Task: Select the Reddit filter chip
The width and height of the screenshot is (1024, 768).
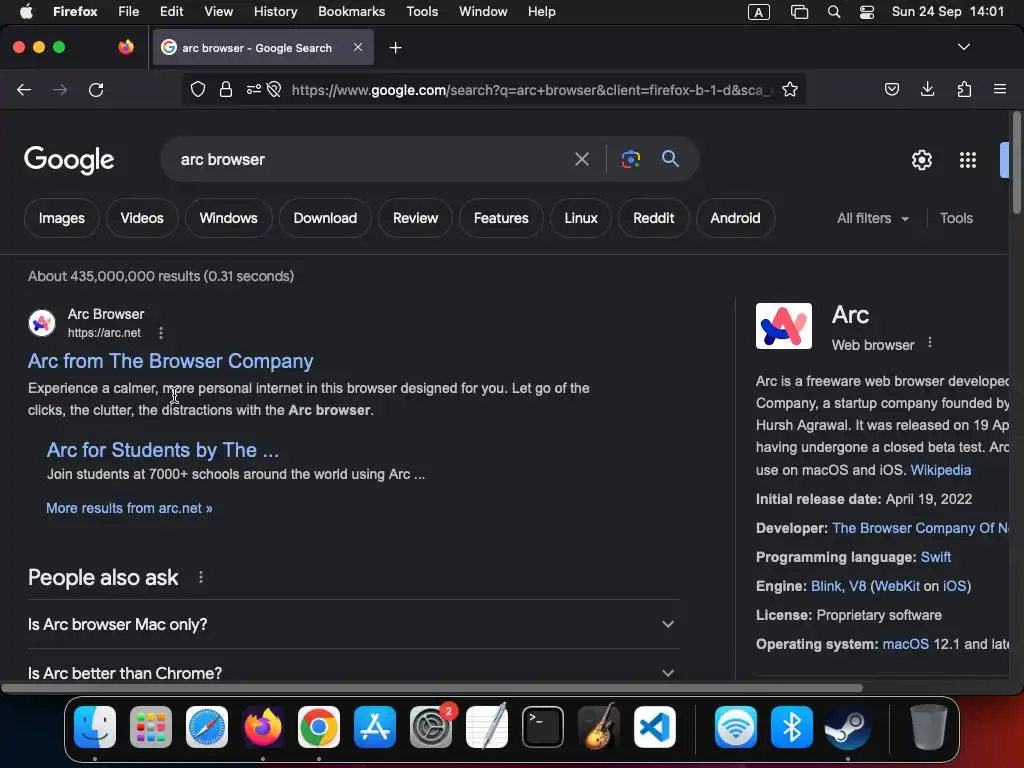Action: point(653,218)
